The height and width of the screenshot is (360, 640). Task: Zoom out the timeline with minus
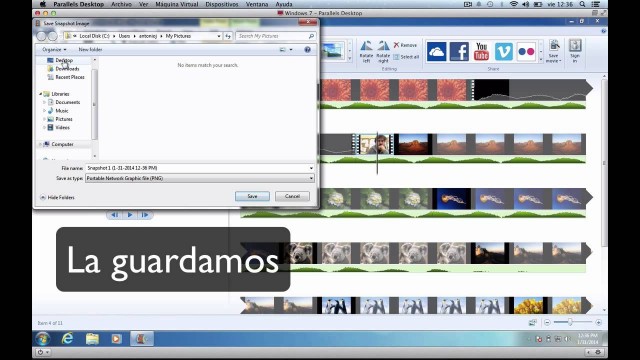[x=547, y=322]
